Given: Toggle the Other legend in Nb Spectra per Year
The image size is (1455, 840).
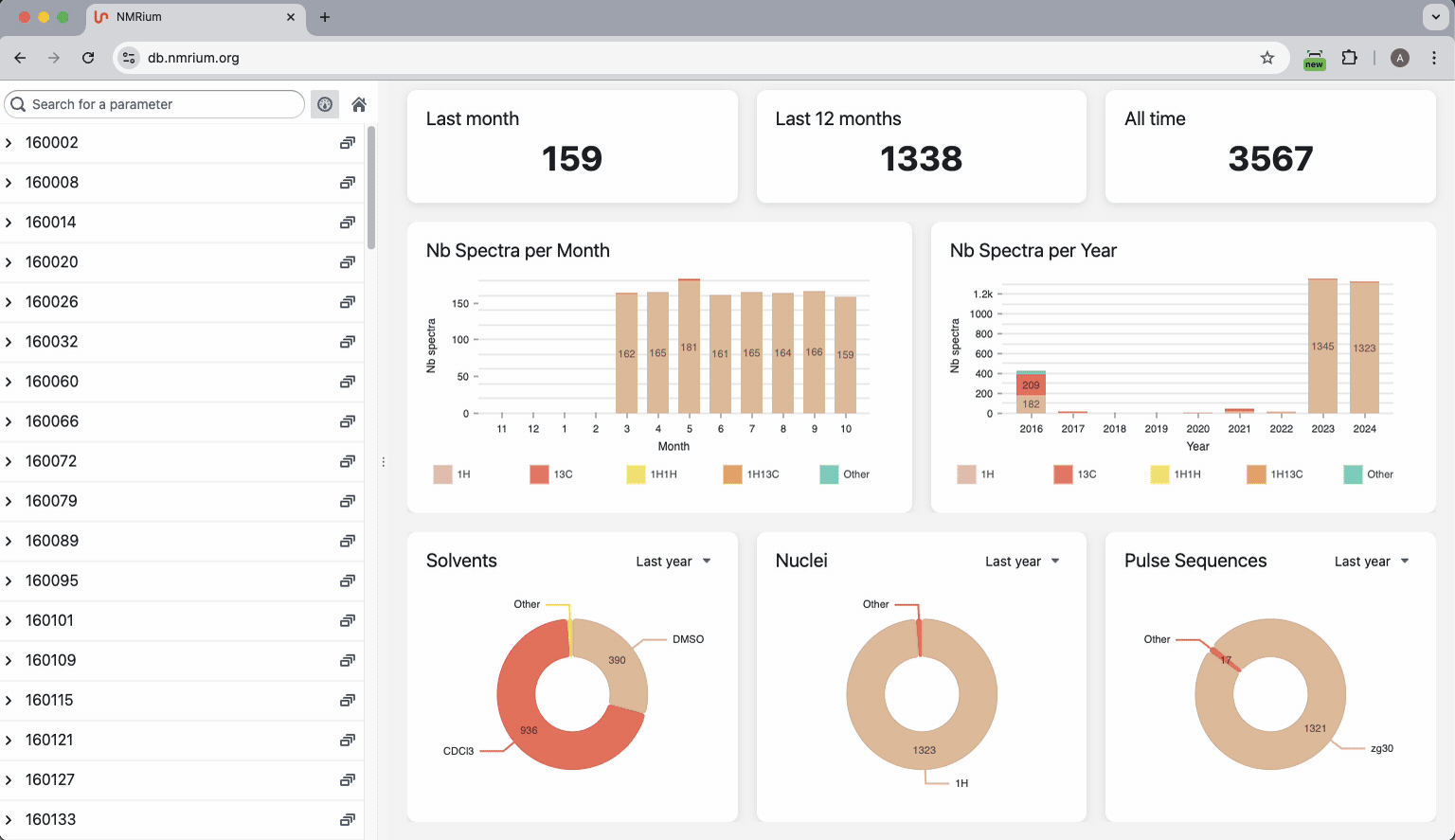Looking at the screenshot, I should 1368,474.
